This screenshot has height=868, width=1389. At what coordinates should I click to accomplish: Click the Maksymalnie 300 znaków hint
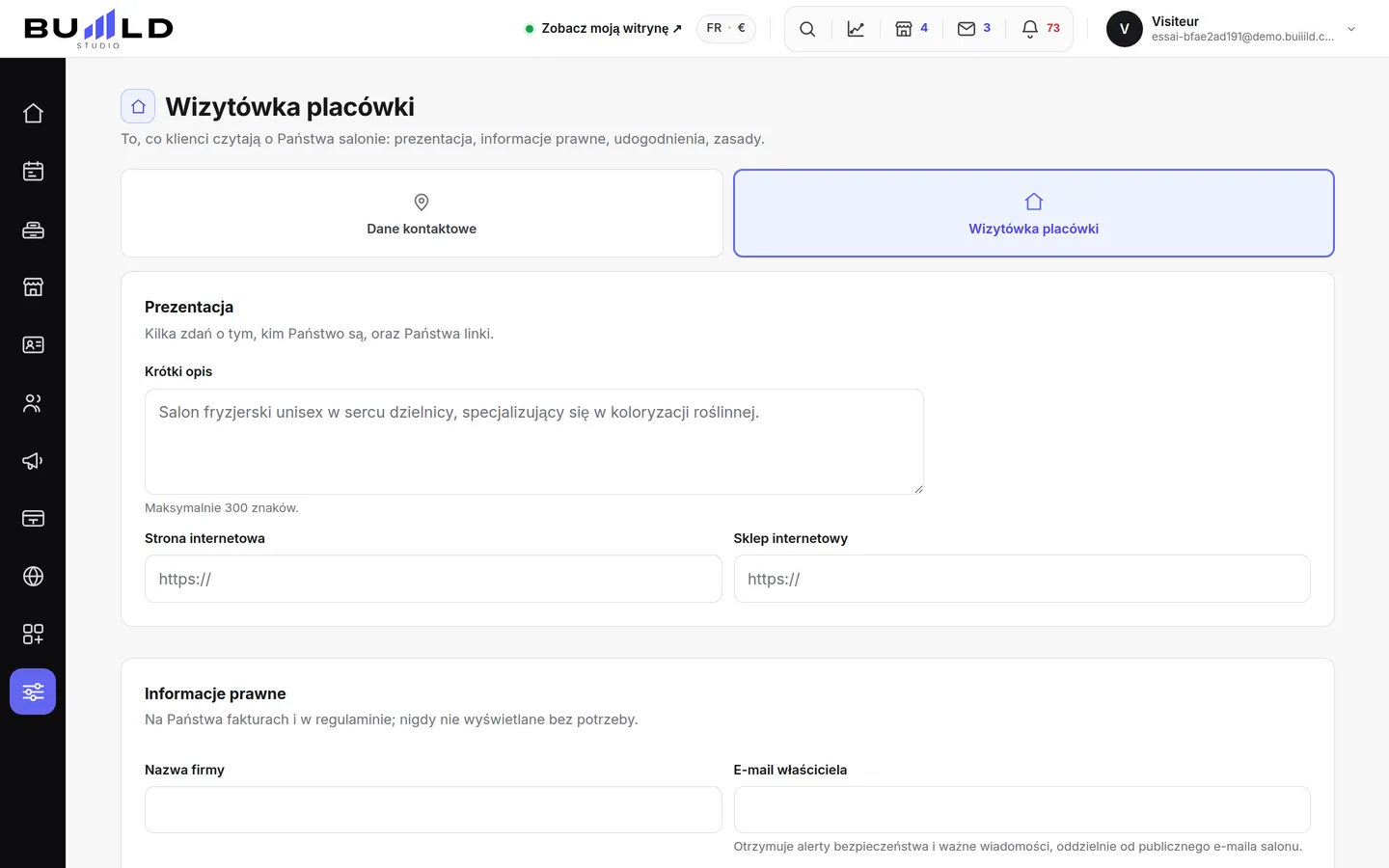(x=222, y=508)
